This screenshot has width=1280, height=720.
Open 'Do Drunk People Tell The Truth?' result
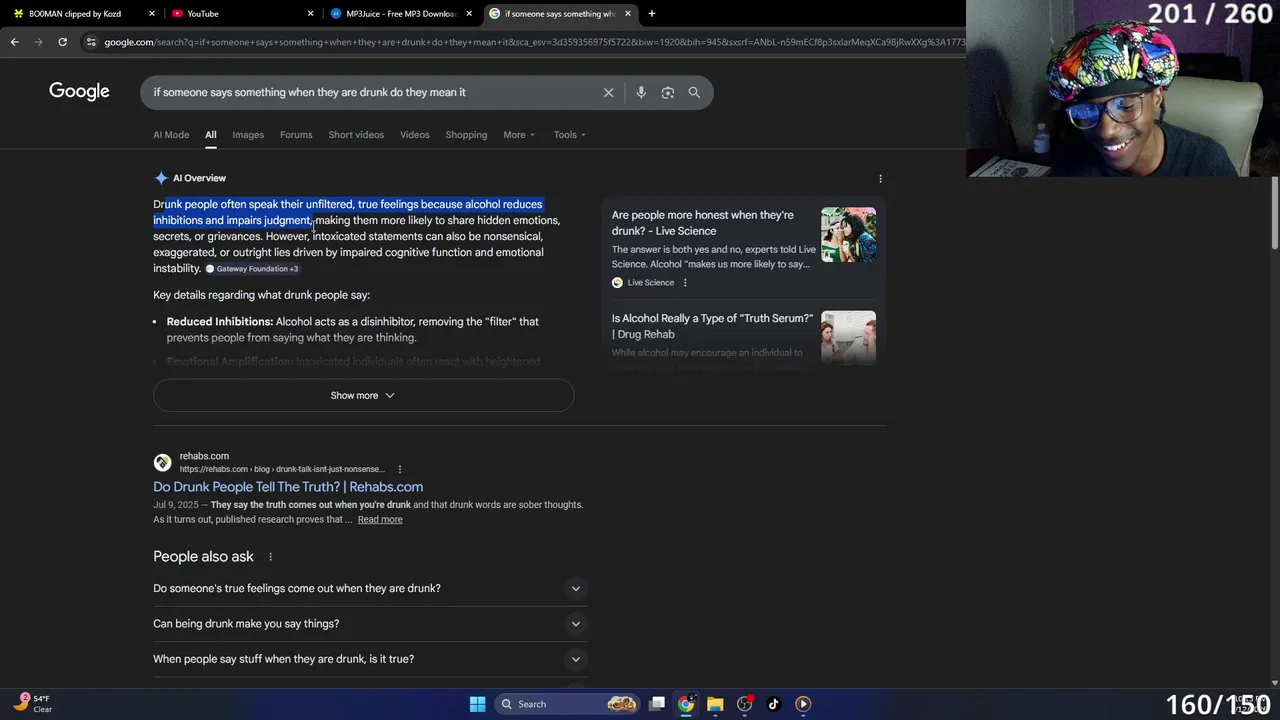[288, 487]
